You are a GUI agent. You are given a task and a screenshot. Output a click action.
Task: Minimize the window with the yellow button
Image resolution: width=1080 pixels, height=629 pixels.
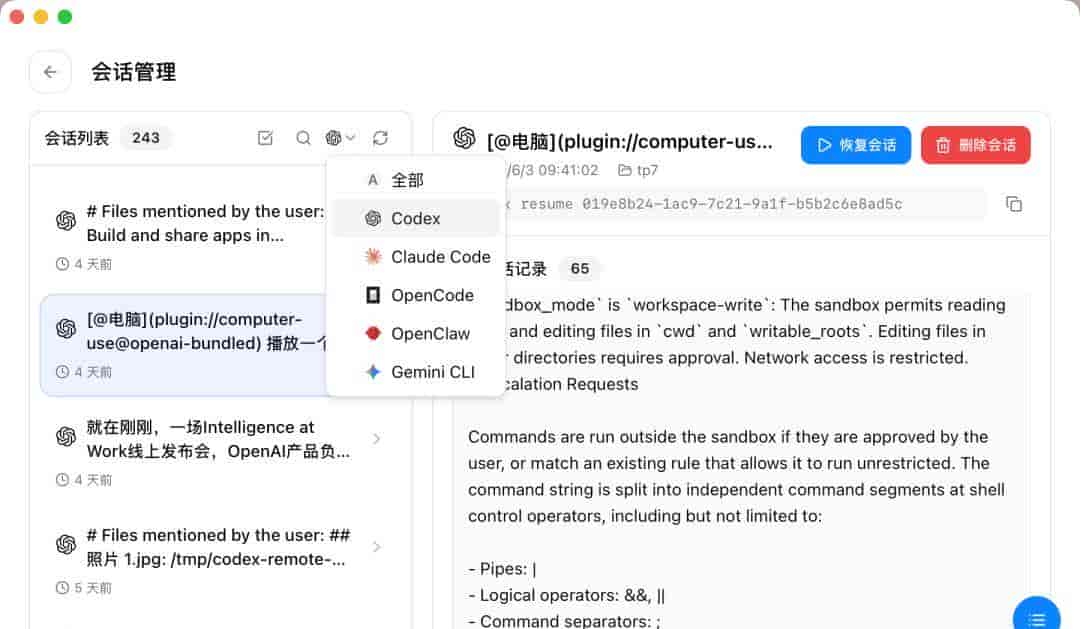[41, 17]
